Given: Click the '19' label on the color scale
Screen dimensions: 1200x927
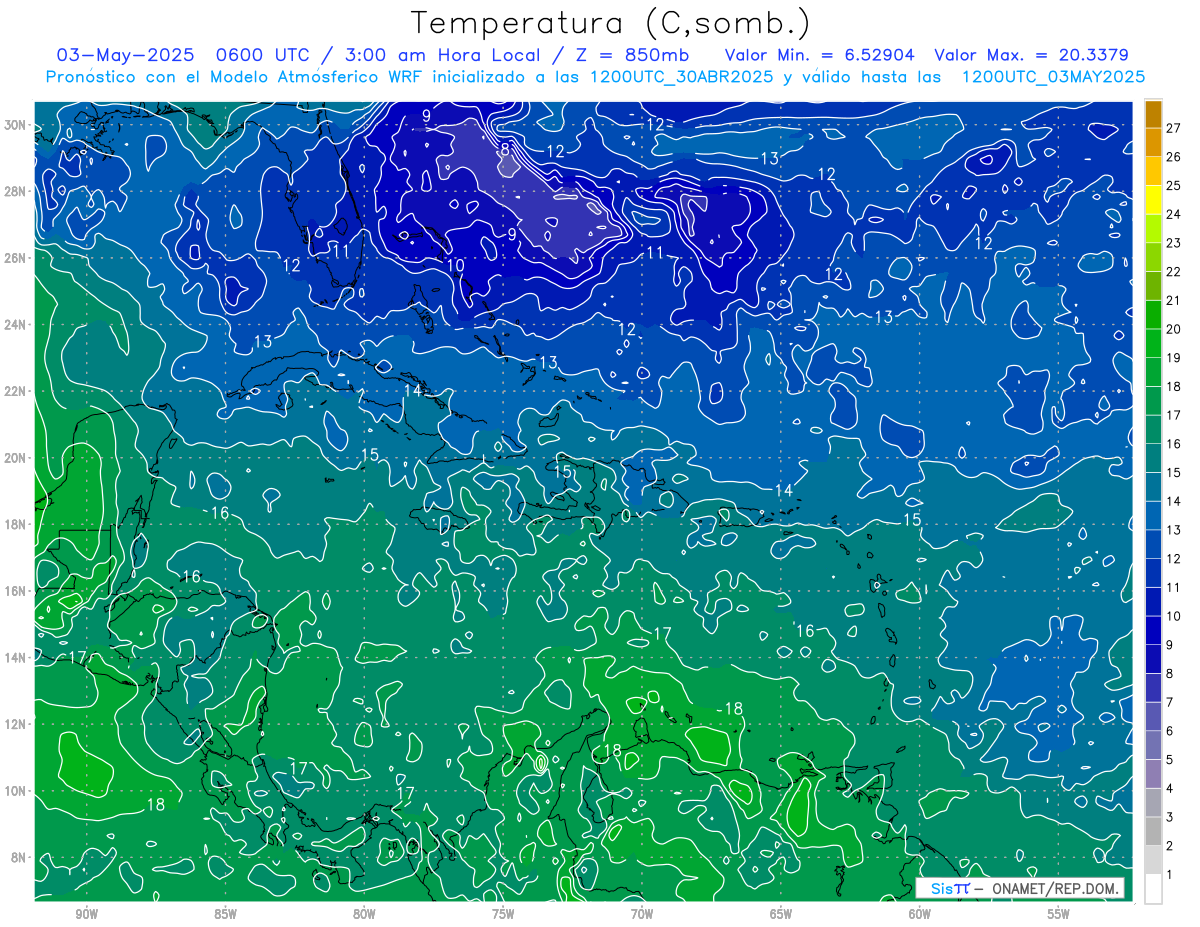Looking at the screenshot, I should [1174, 358].
